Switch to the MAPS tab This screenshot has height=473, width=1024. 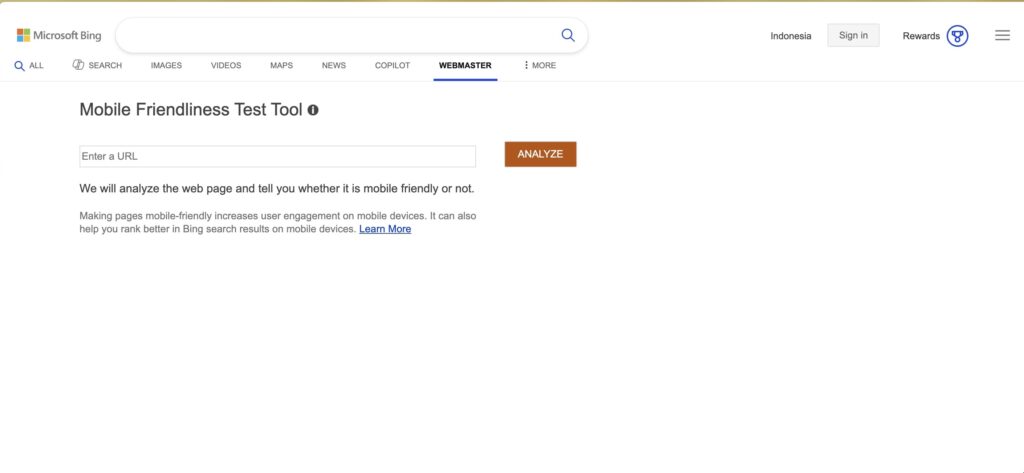[x=281, y=65]
